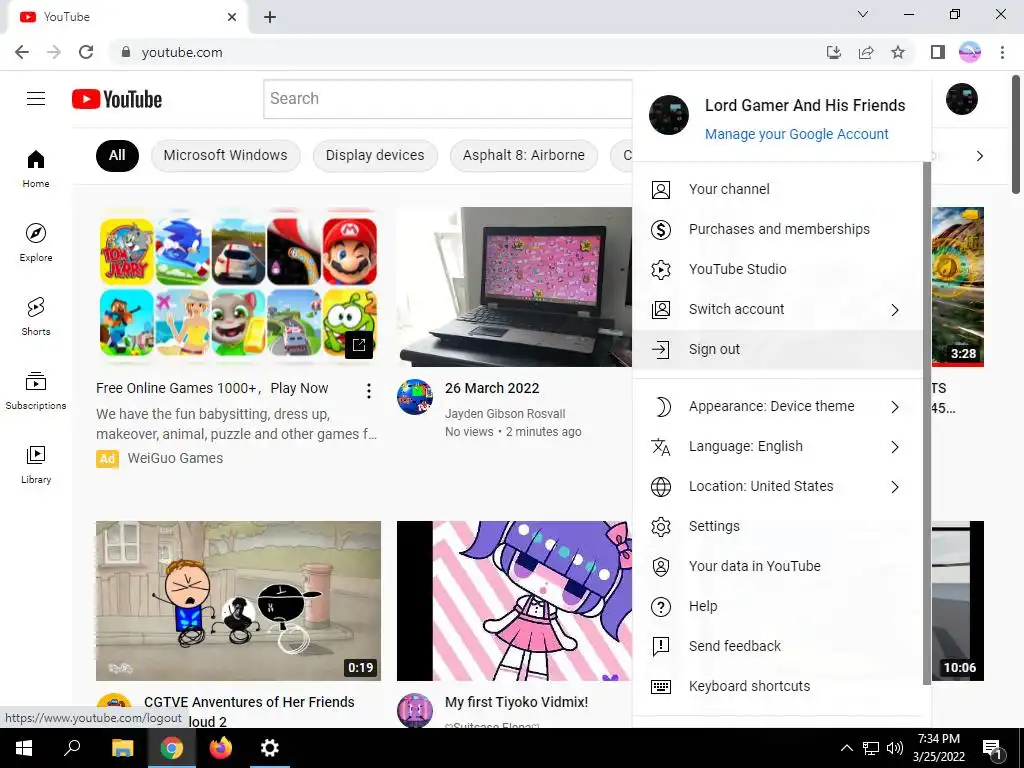The image size is (1024, 768).
Task: Open File Explorer from taskbar
Action: (x=122, y=748)
